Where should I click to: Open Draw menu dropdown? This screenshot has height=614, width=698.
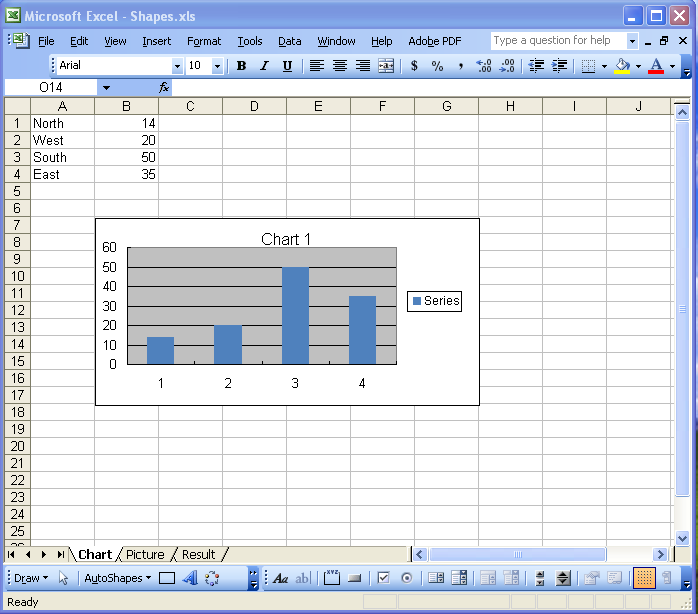[31, 578]
